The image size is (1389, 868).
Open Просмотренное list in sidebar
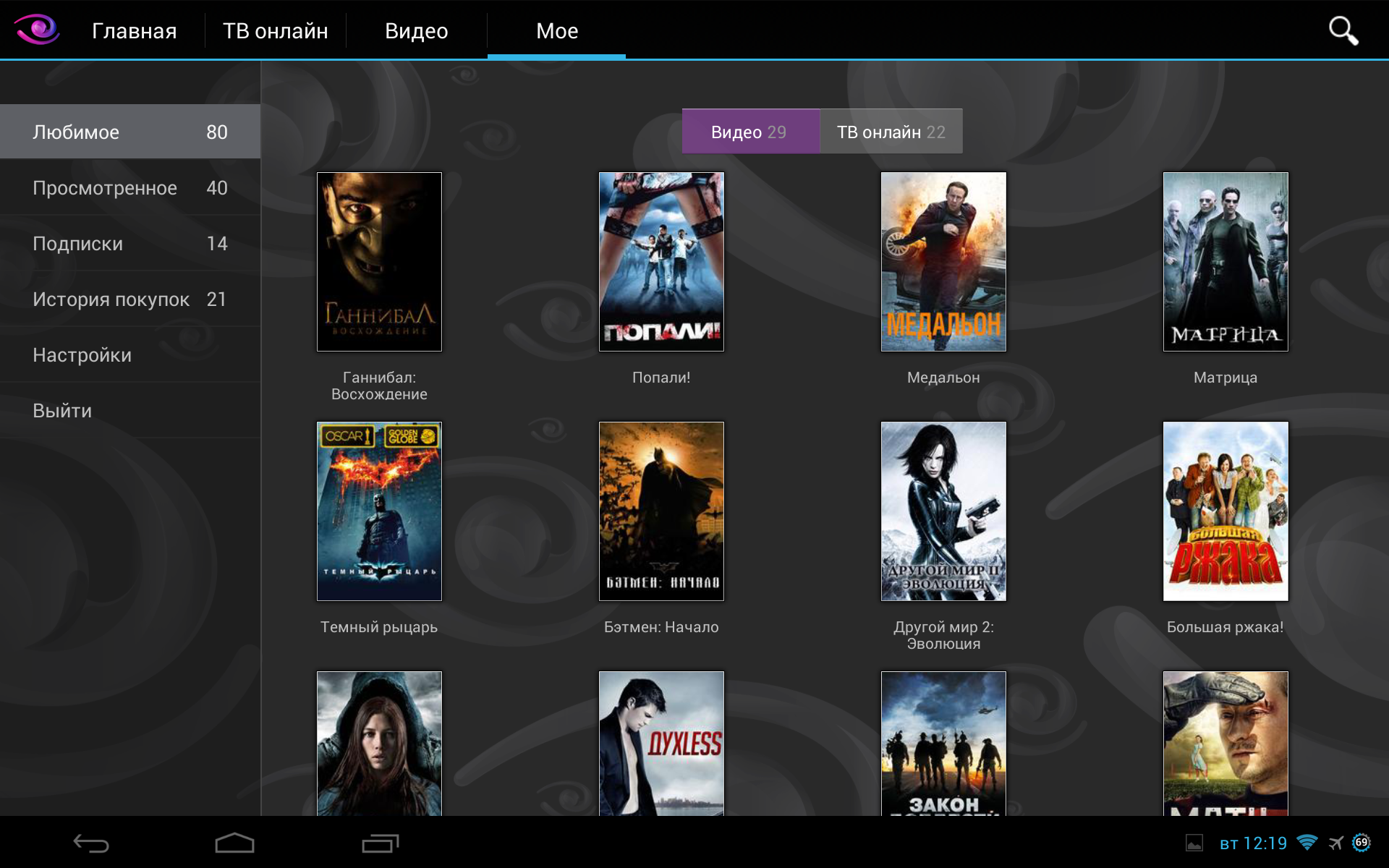click(130, 187)
